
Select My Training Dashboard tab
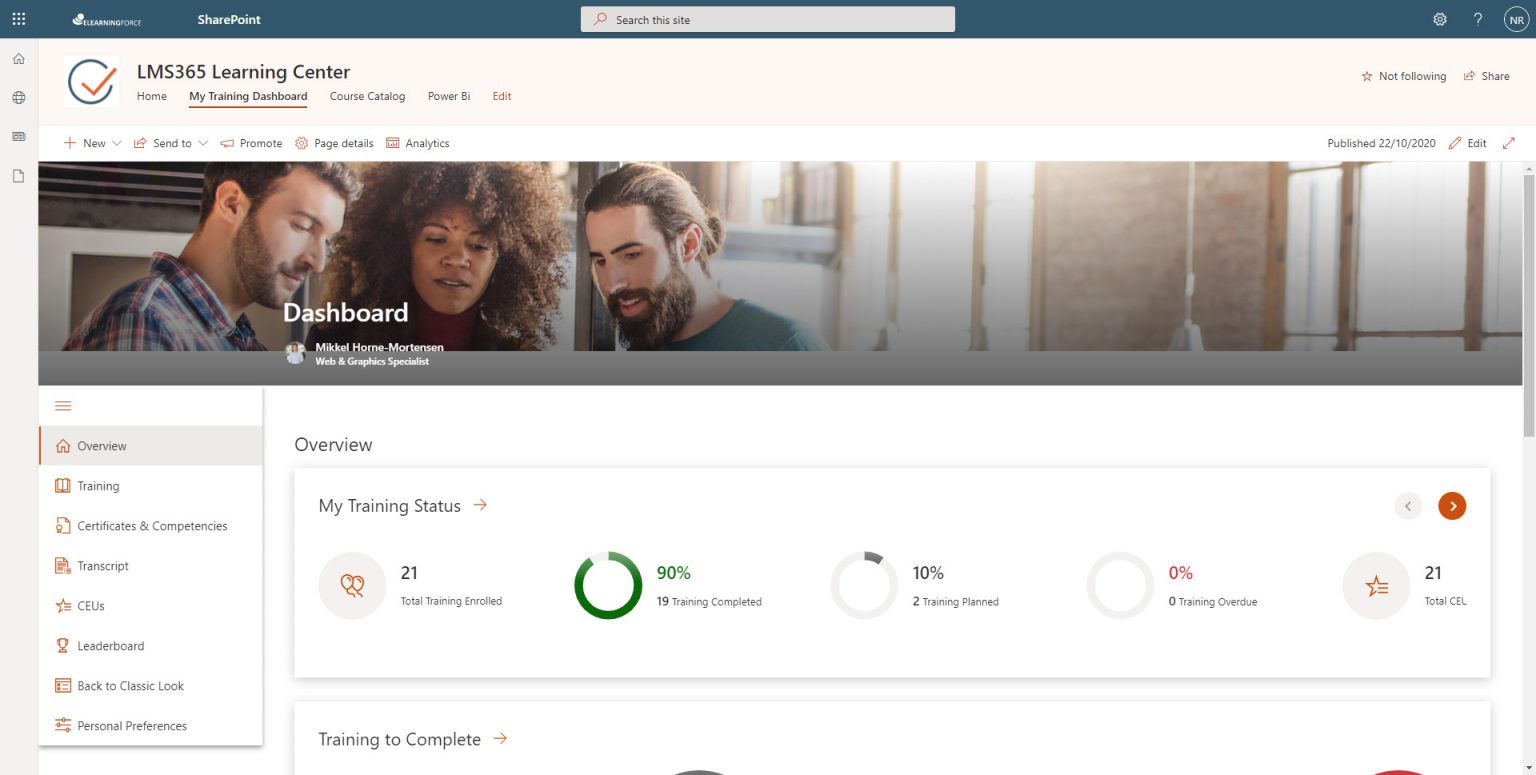point(248,96)
